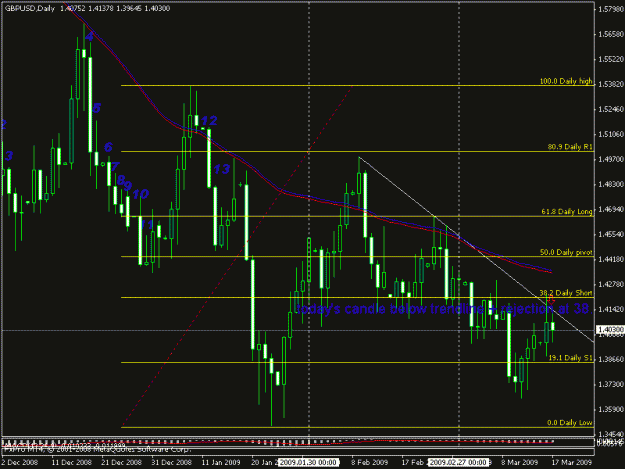Select the '0.0 Daily Low' label
This screenshot has width=625, height=469.
[x=570, y=423]
